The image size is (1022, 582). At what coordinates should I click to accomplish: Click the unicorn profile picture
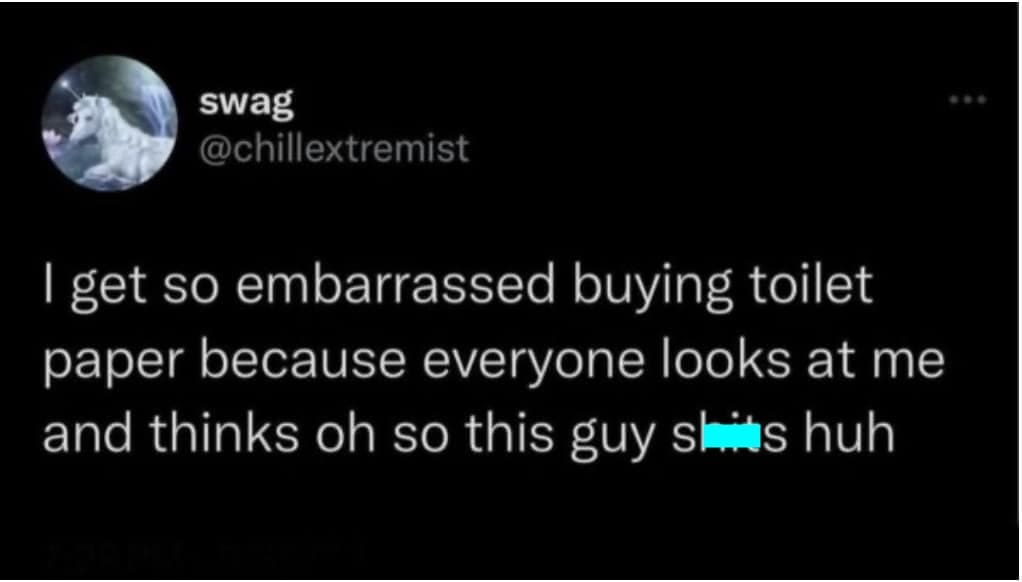[110, 123]
